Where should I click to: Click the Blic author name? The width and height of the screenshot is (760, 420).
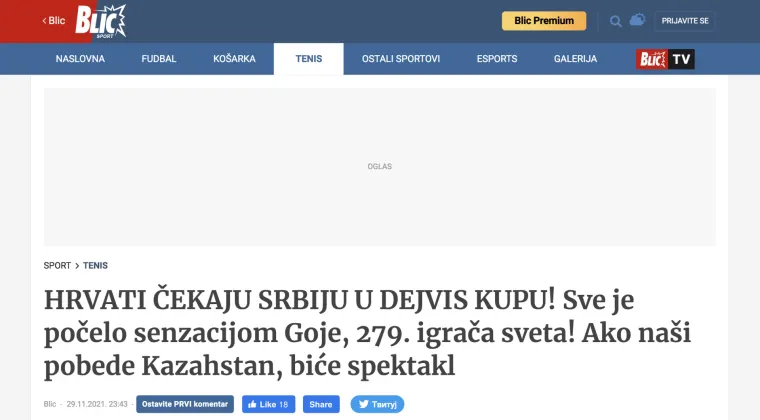50,404
